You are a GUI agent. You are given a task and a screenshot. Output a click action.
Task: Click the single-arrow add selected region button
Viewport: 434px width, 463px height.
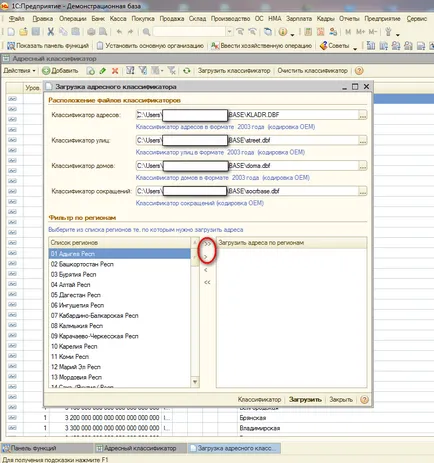click(206, 256)
